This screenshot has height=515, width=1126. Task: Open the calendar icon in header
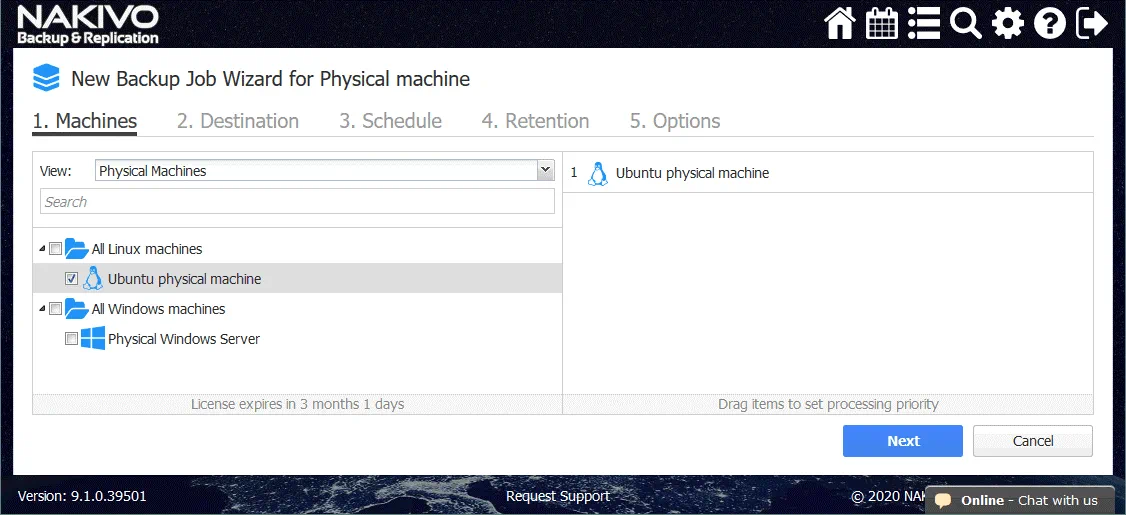coord(881,23)
